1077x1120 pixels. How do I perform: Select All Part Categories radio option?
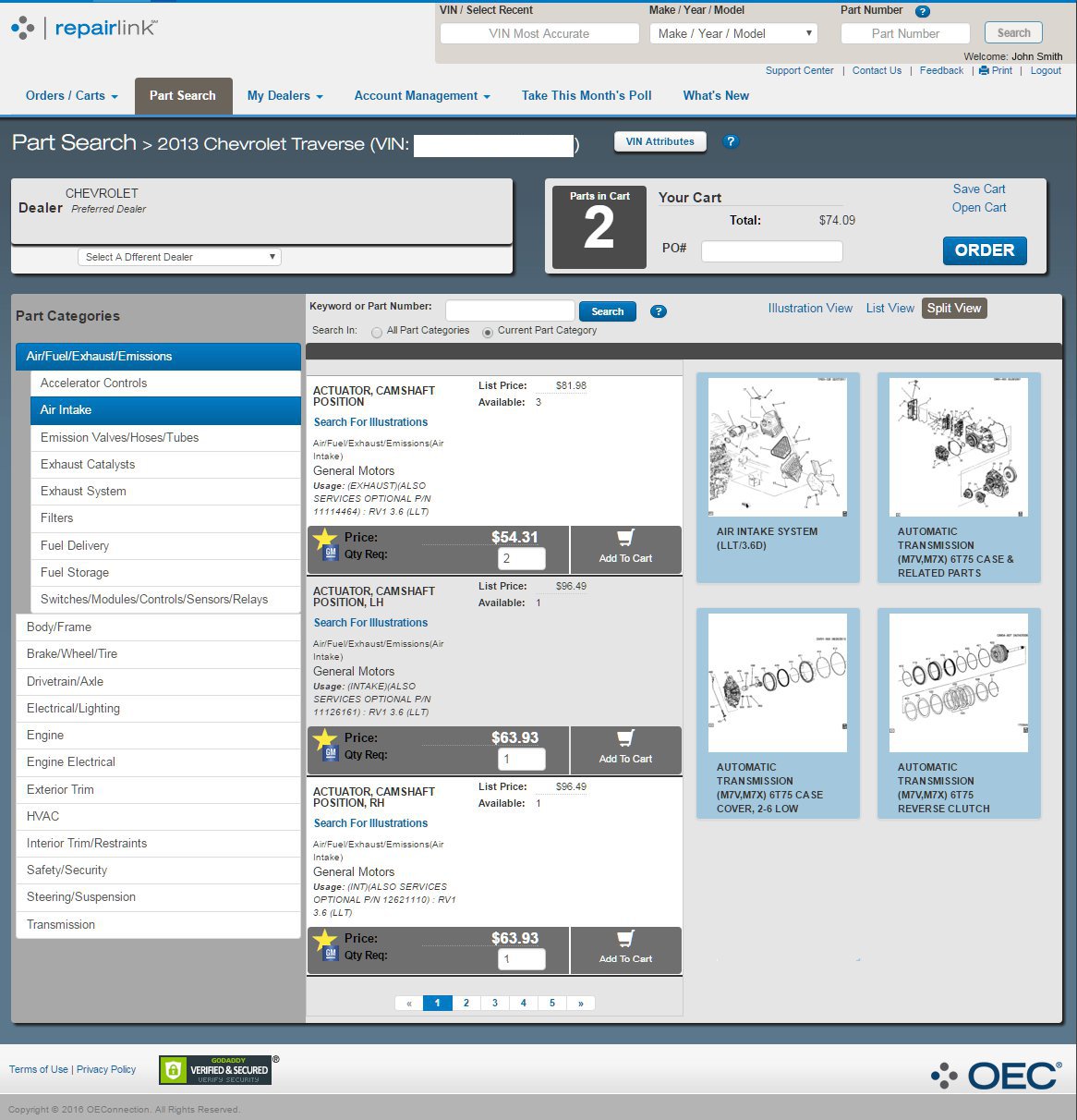377,332
